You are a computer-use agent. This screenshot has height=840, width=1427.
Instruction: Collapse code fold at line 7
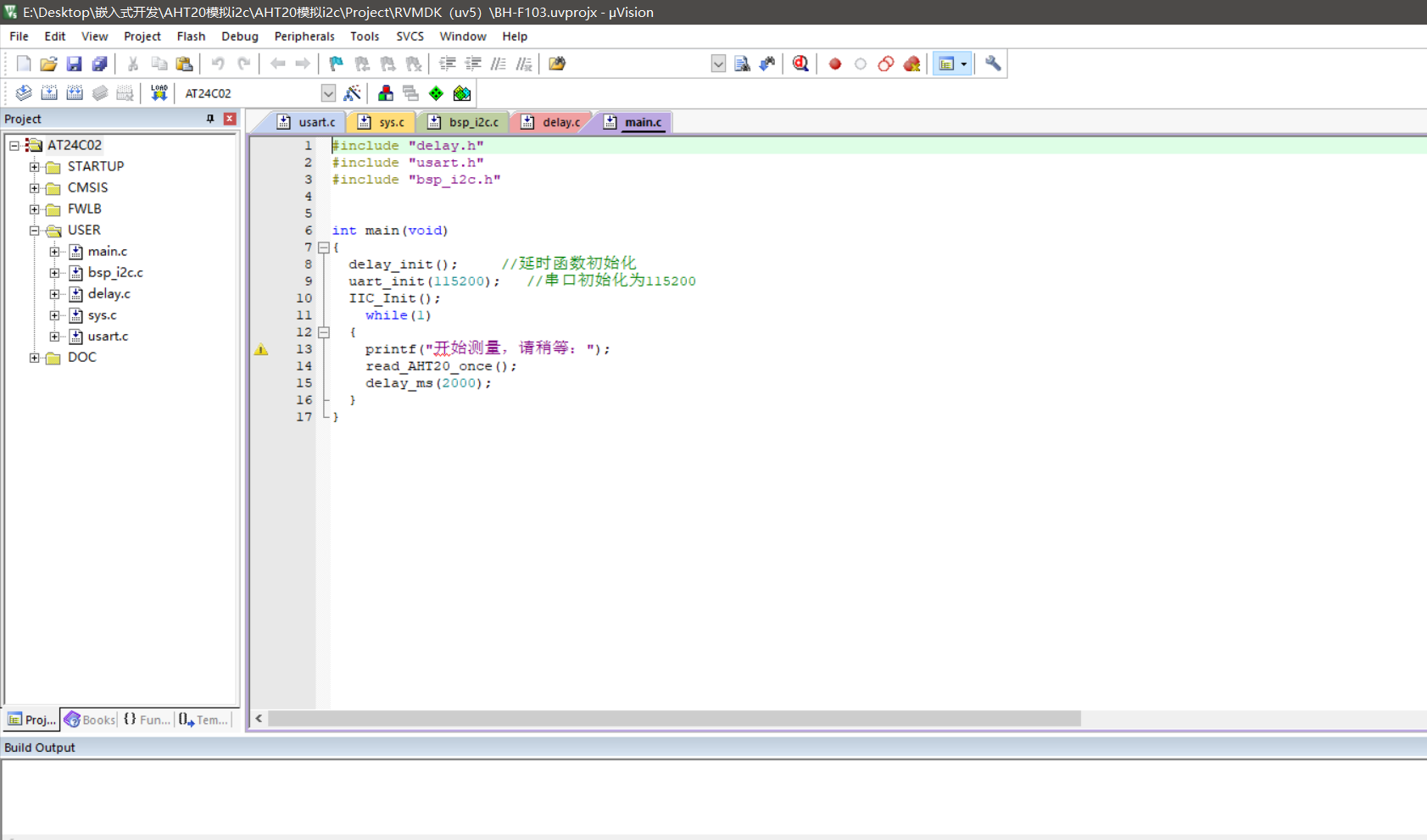[x=324, y=248]
